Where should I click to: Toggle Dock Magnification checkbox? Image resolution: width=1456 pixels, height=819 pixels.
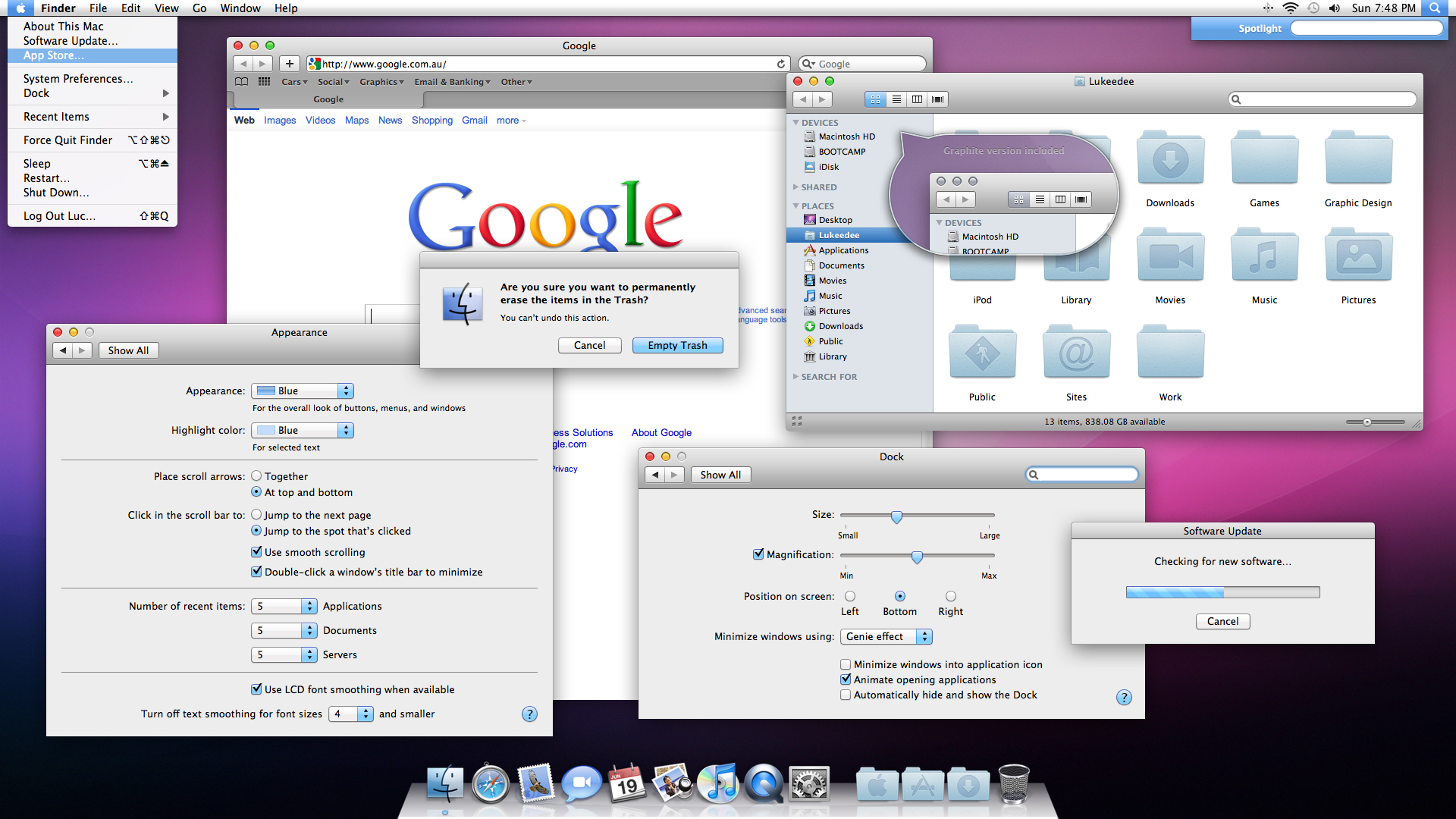coord(758,554)
